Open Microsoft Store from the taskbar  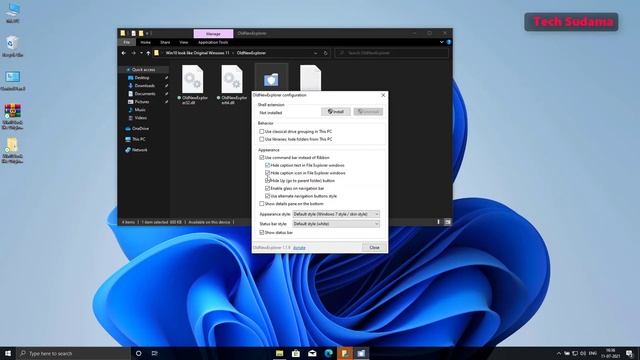(x=296, y=353)
